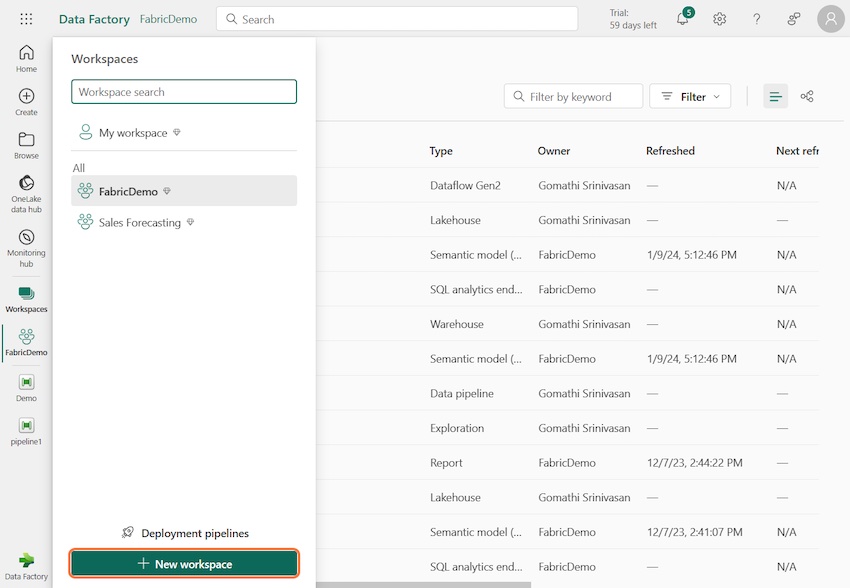Image resolution: width=850 pixels, height=588 pixels.
Task: Click the top Search box
Action: pos(397,19)
